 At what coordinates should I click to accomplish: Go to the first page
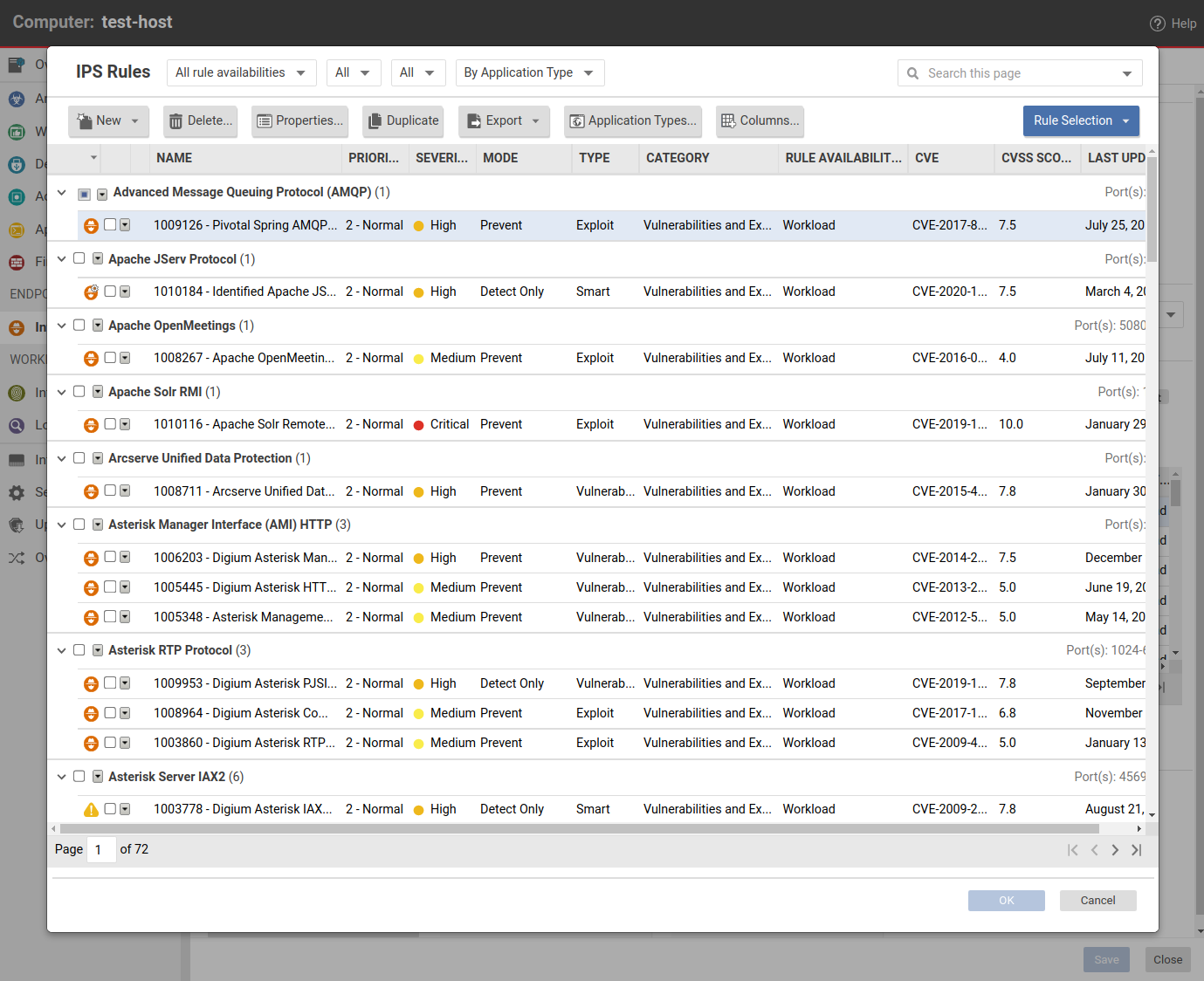pos(1073,850)
